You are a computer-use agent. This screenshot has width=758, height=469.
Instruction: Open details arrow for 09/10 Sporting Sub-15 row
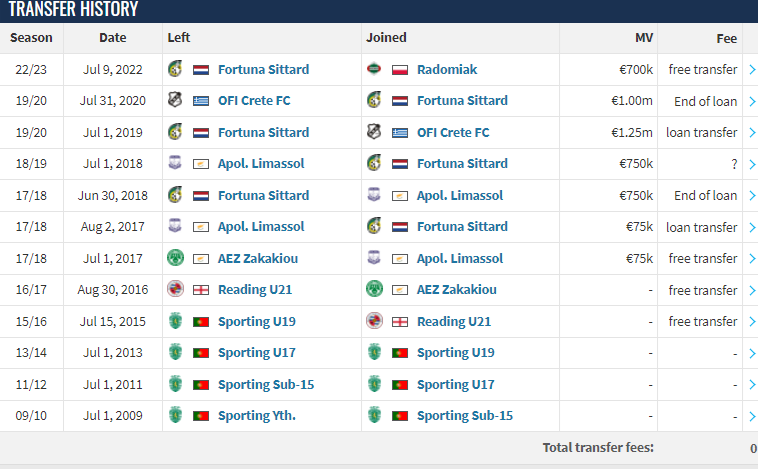[752, 416]
